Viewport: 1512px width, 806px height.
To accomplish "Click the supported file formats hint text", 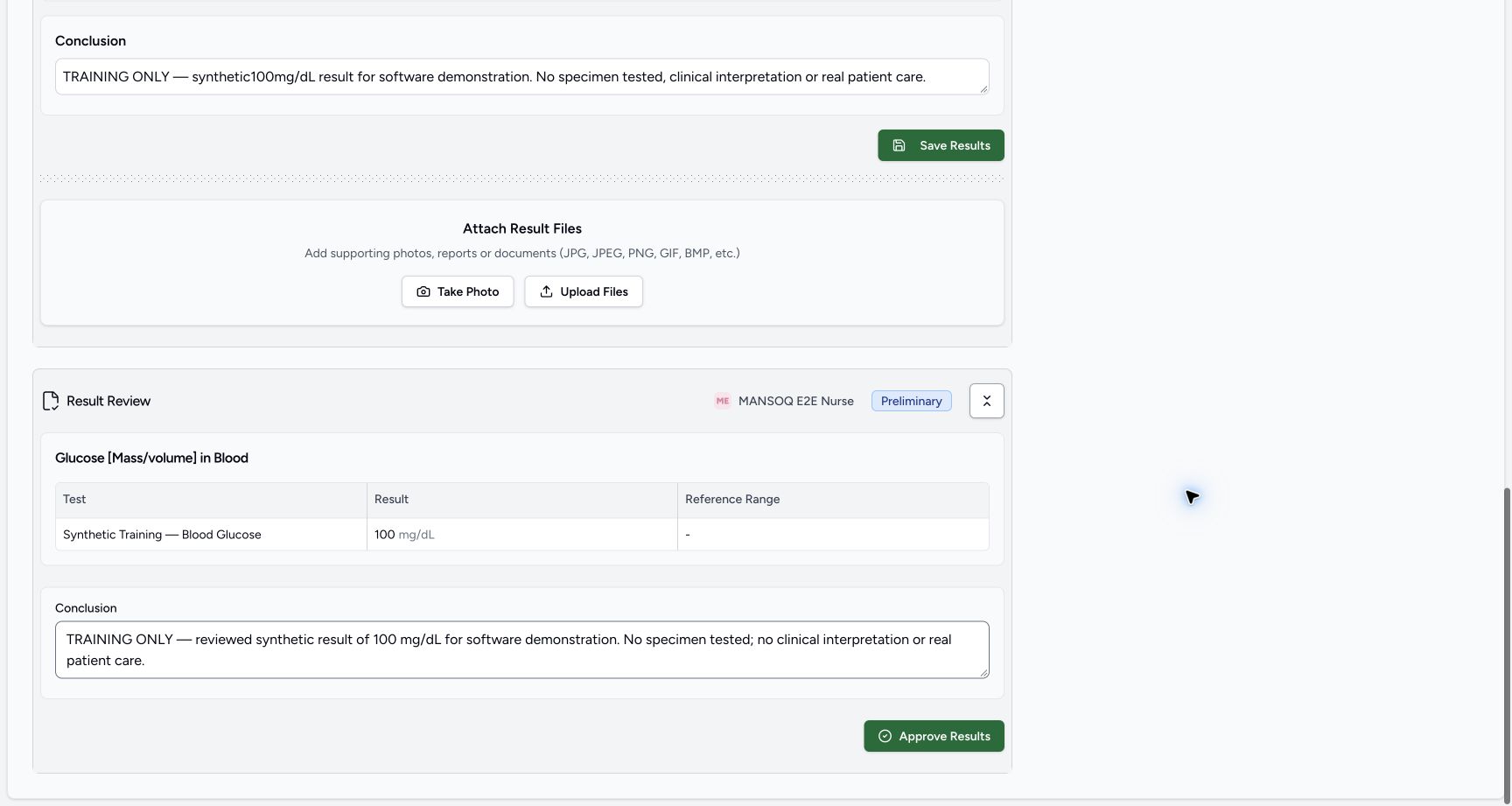I will coord(522,253).
